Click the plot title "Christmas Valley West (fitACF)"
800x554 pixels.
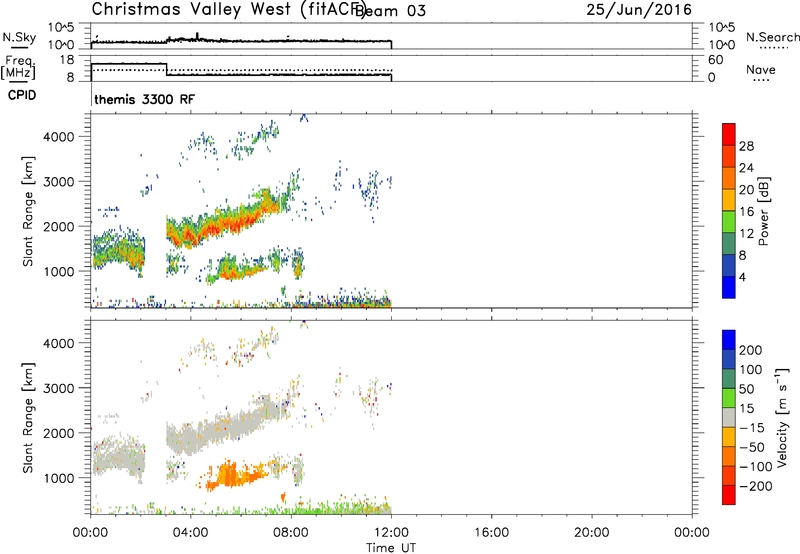tap(229, 9)
